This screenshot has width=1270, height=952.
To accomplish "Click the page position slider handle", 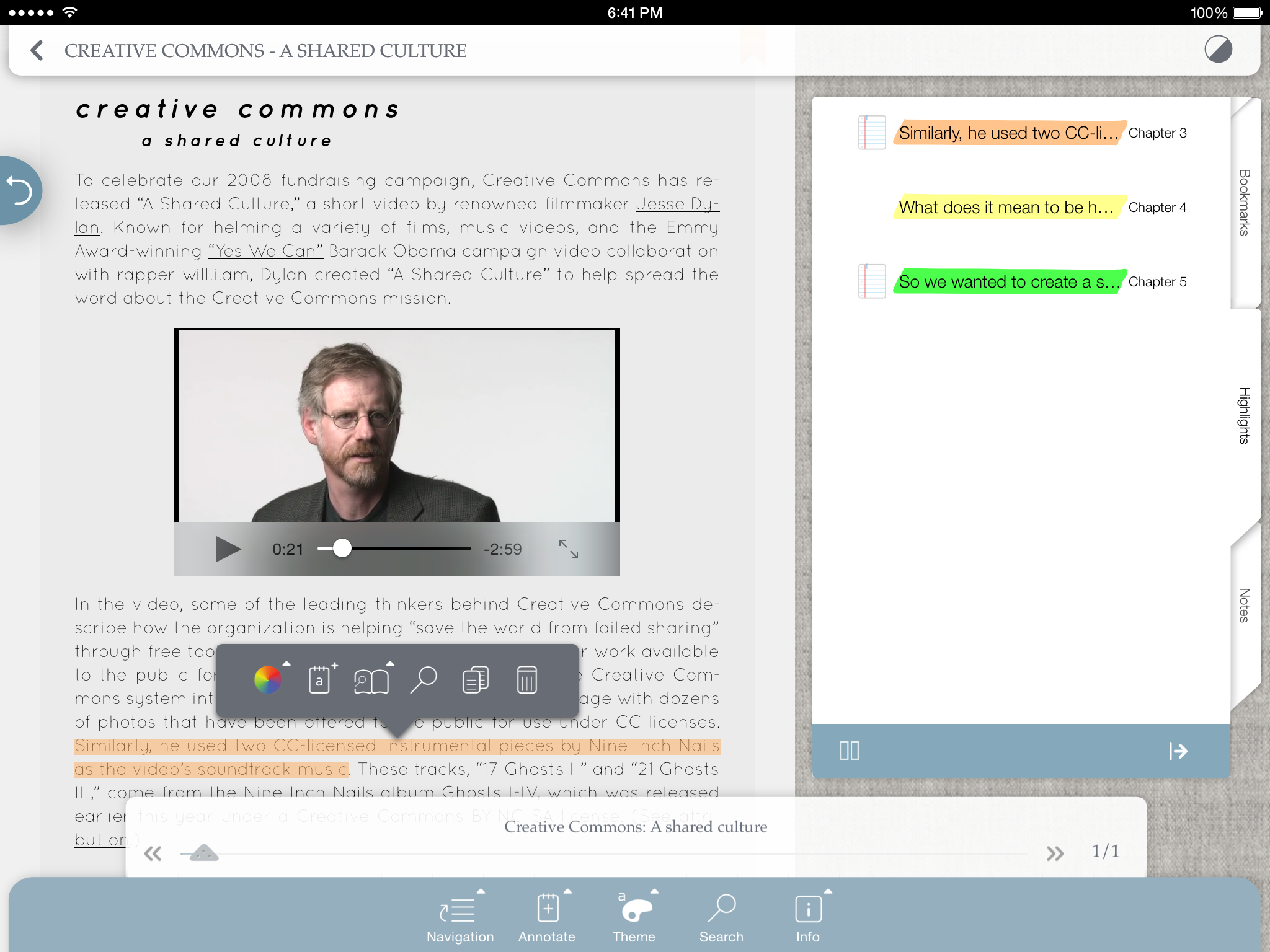I will click(203, 853).
